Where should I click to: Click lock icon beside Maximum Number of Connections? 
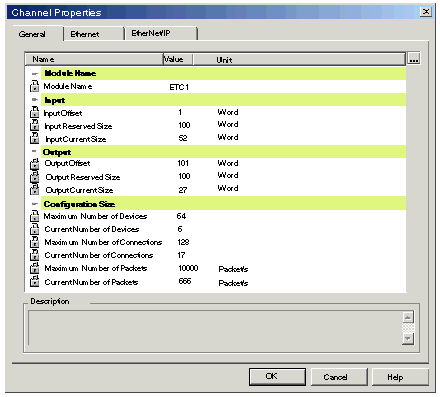(34, 242)
